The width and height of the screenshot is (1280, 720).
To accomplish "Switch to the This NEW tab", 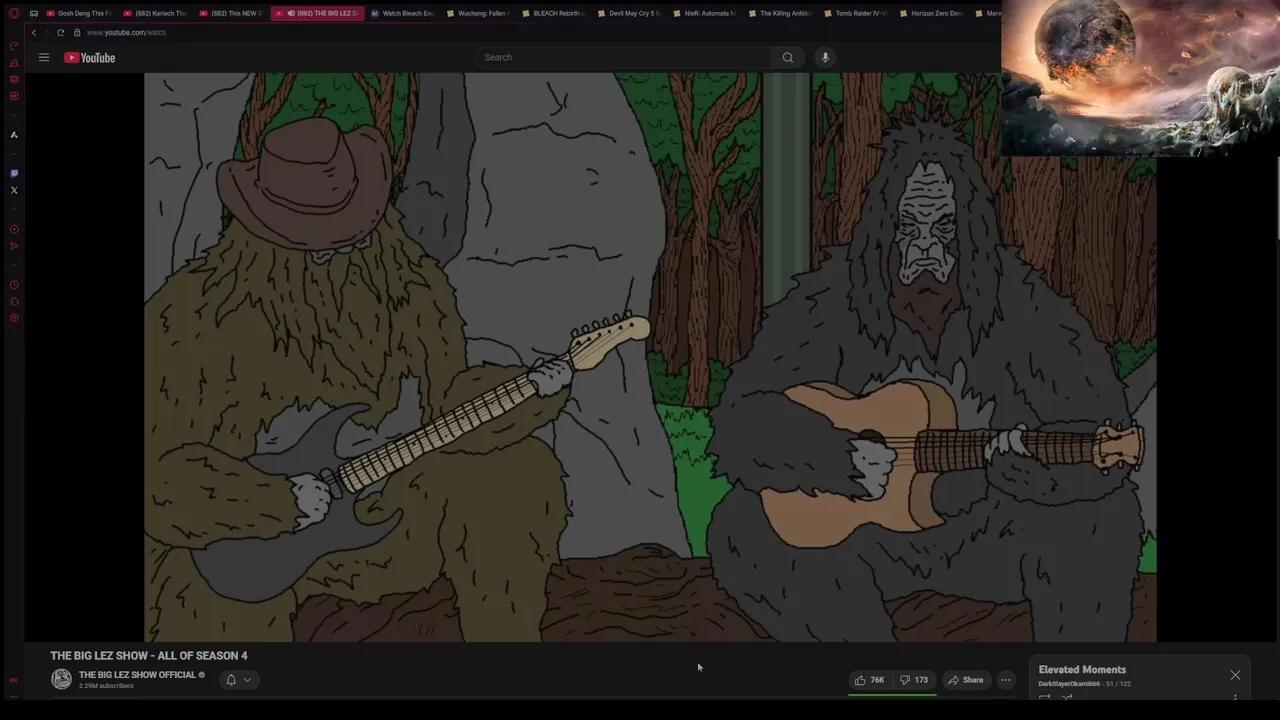I will [x=230, y=13].
